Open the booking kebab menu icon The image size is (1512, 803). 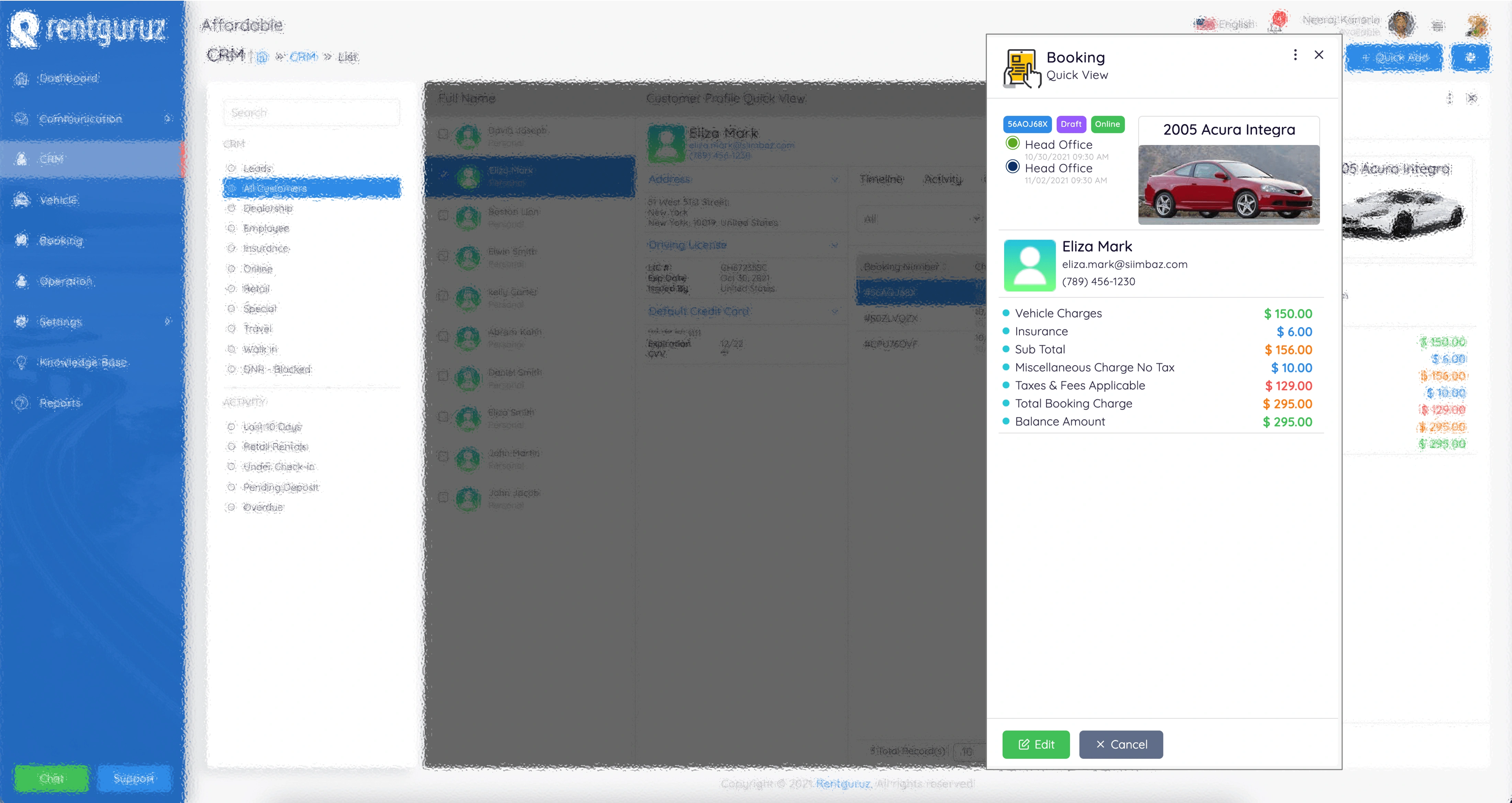point(1295,55)
